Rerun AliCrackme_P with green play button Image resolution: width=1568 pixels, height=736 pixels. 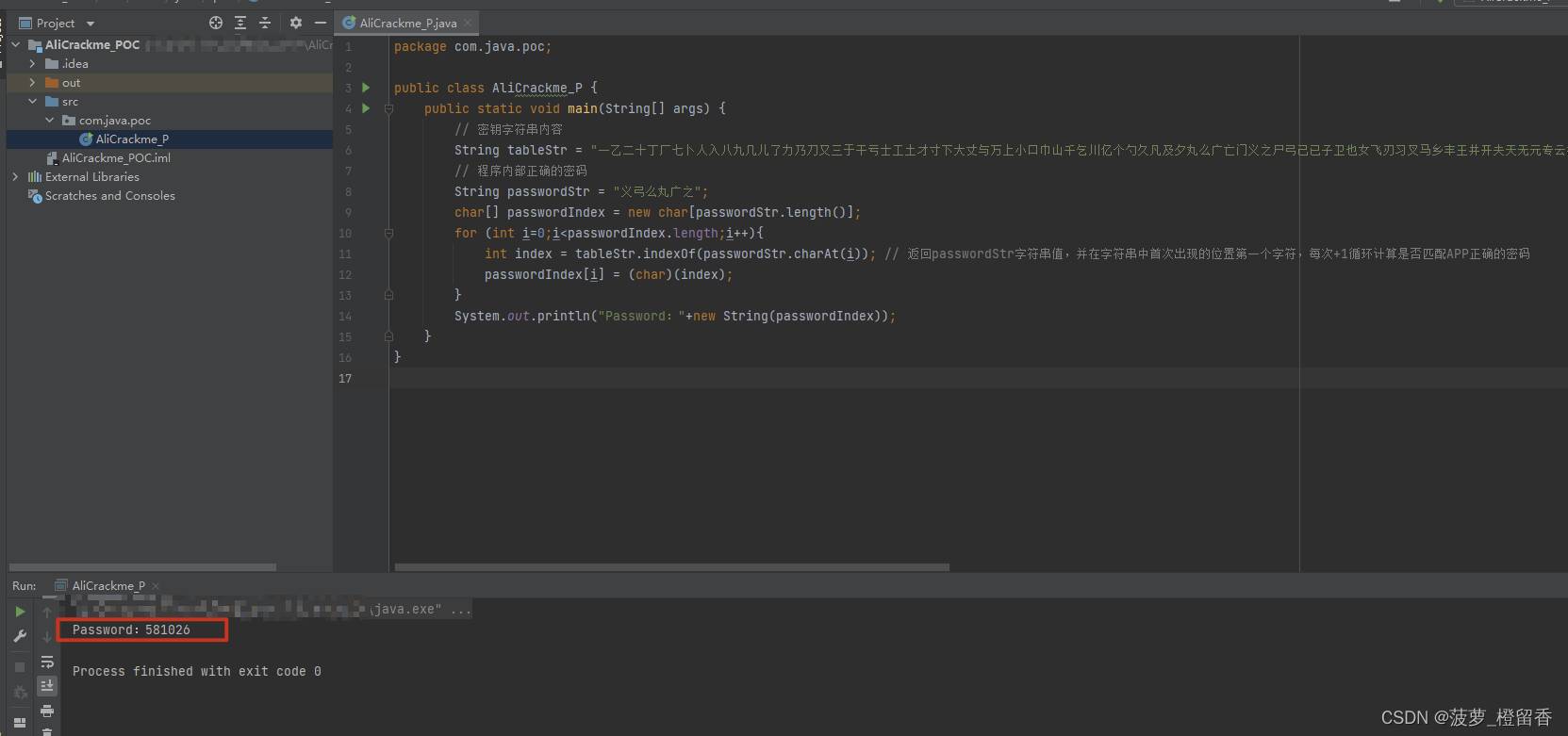[x=20, y=612]
